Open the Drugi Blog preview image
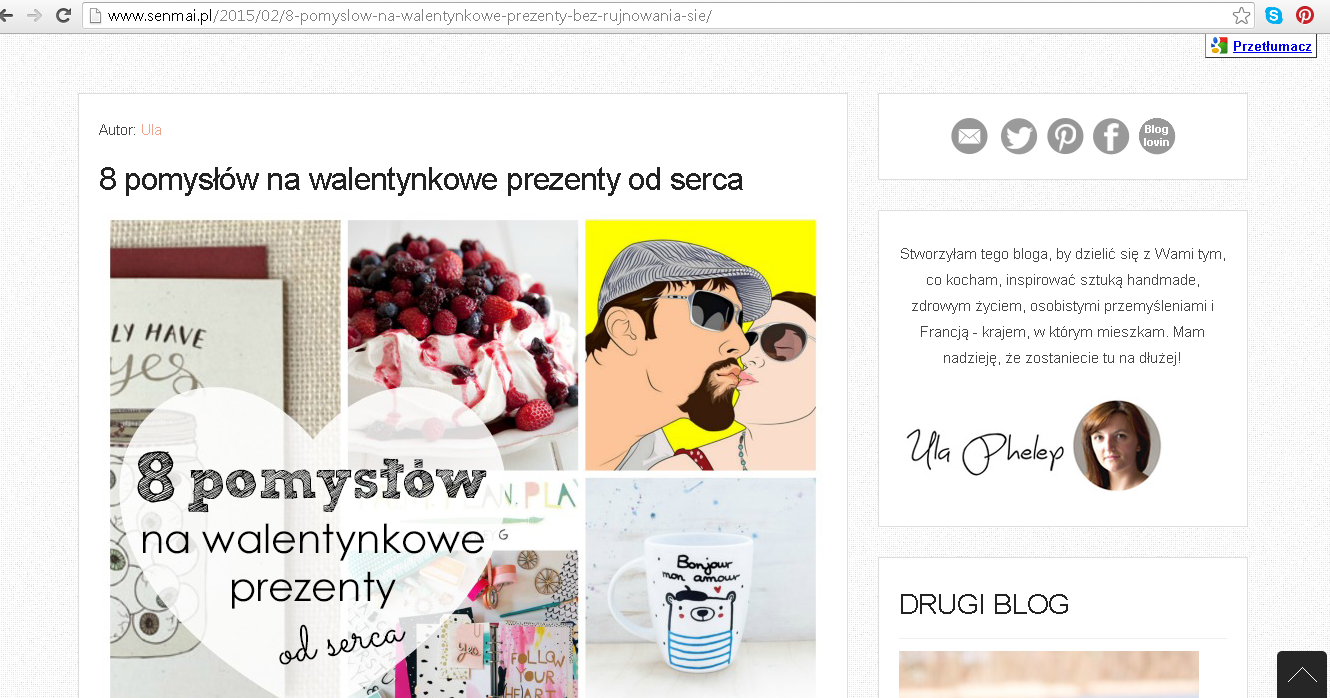1330x698 pixels. click(x=1049, y=674)
